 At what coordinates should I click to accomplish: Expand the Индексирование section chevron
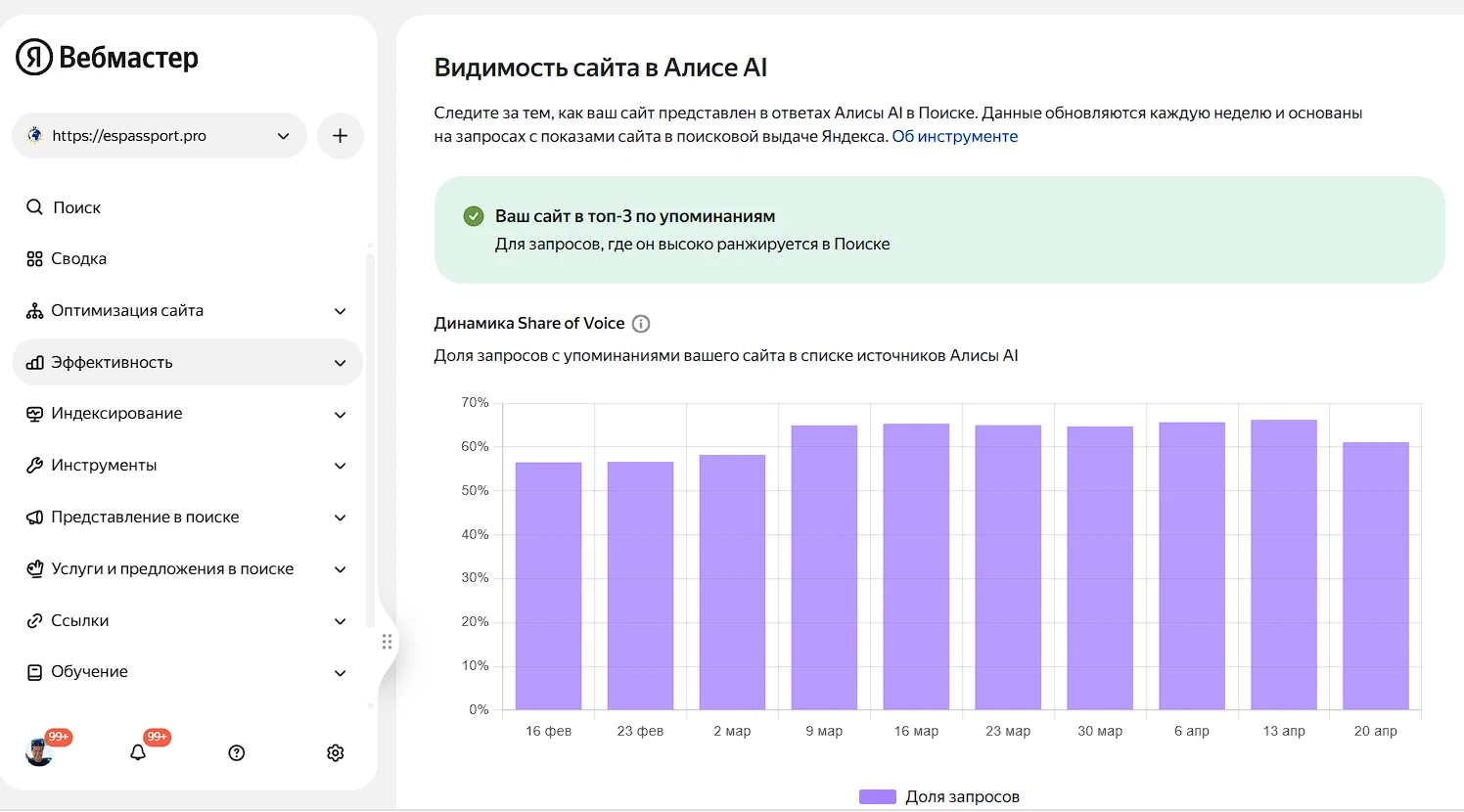(341, 415)
